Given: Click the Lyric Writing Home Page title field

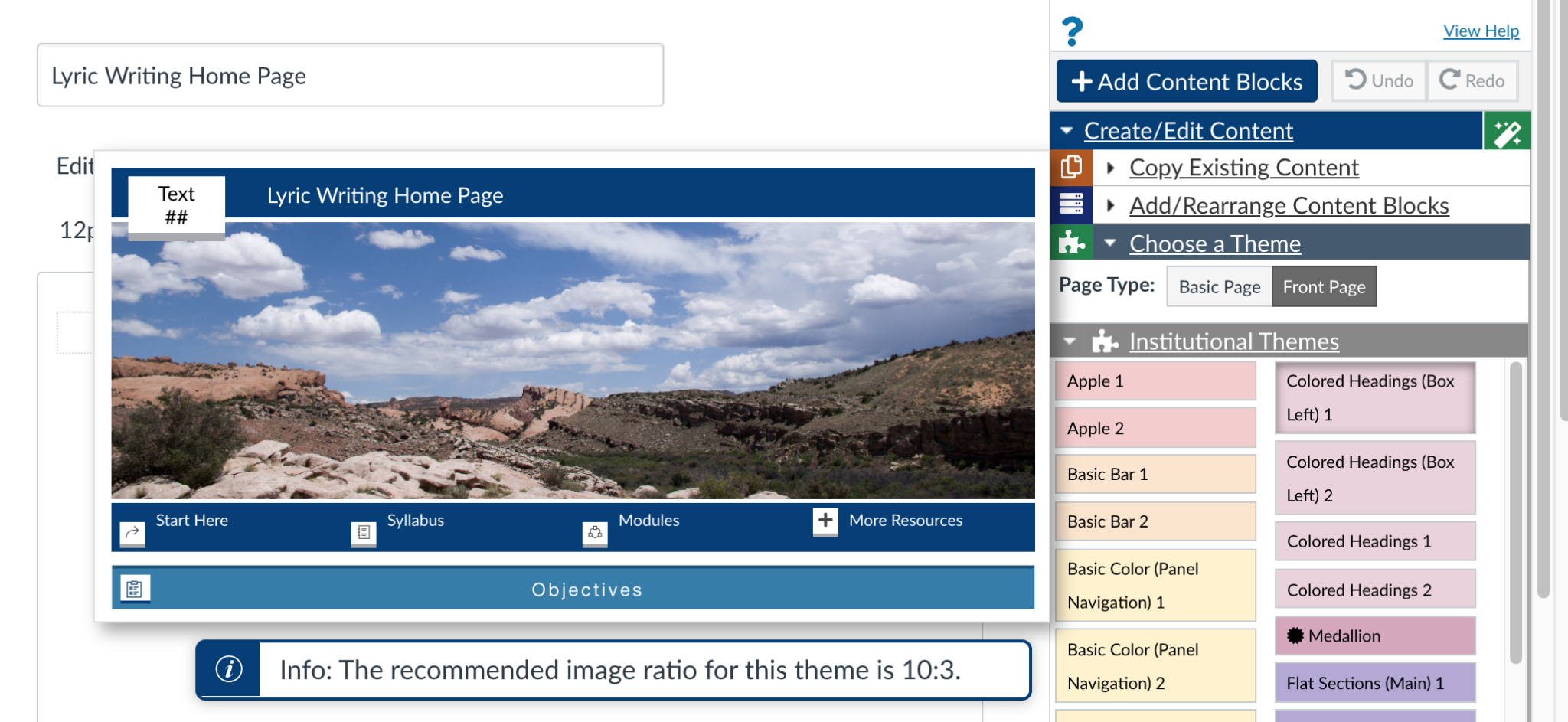Looking at the screenshot, I should [x=349, y=75].
